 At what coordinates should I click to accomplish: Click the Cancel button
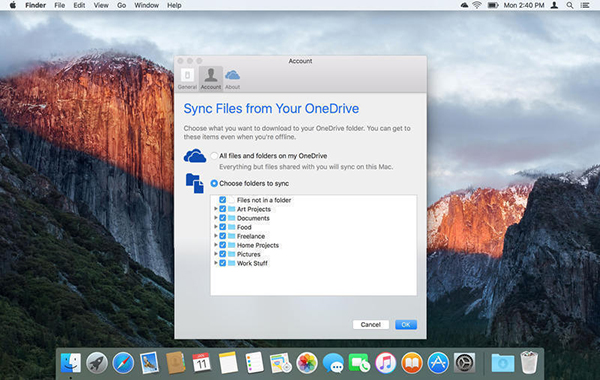[x=370, y=325]
